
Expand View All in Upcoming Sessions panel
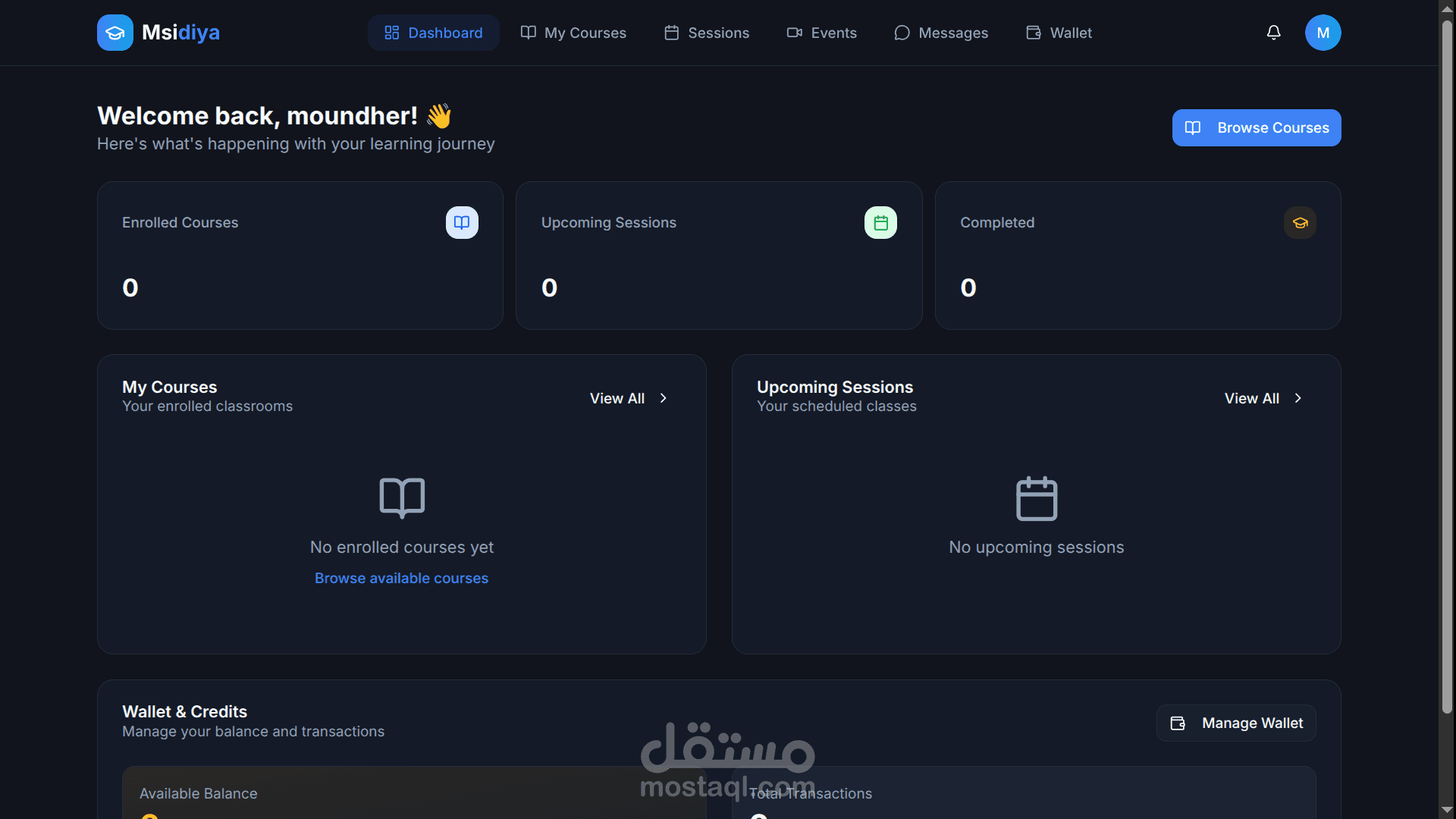click(1263, 398)
